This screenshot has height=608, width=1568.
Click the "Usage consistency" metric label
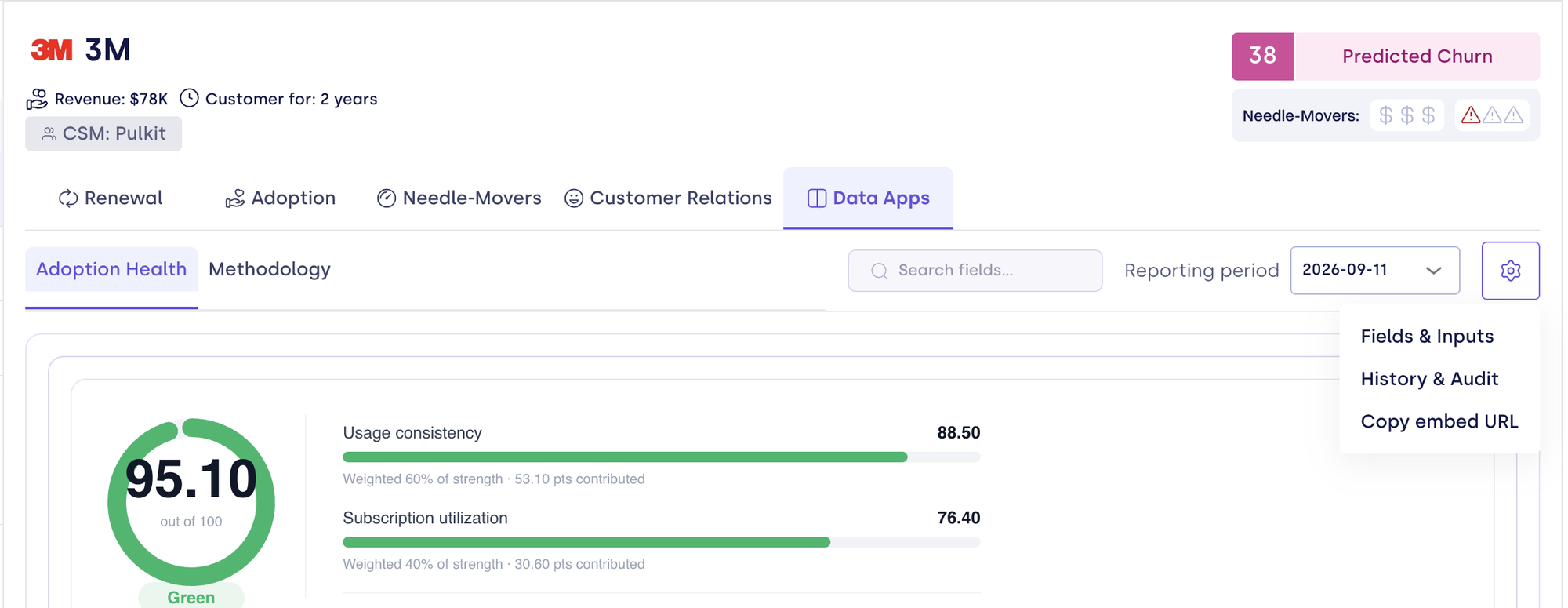coord(412,433)
